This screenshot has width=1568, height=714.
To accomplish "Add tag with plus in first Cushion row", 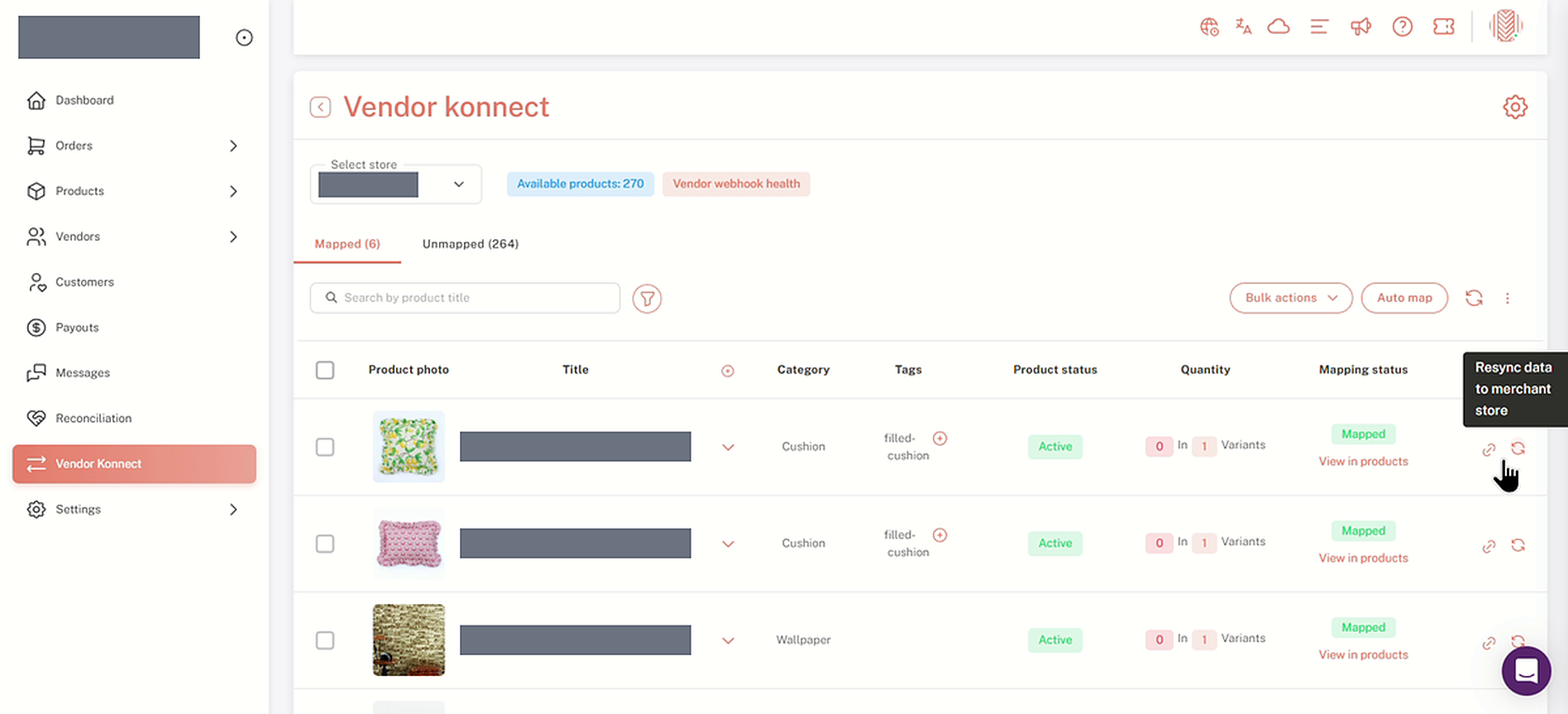I will [939, 438].
